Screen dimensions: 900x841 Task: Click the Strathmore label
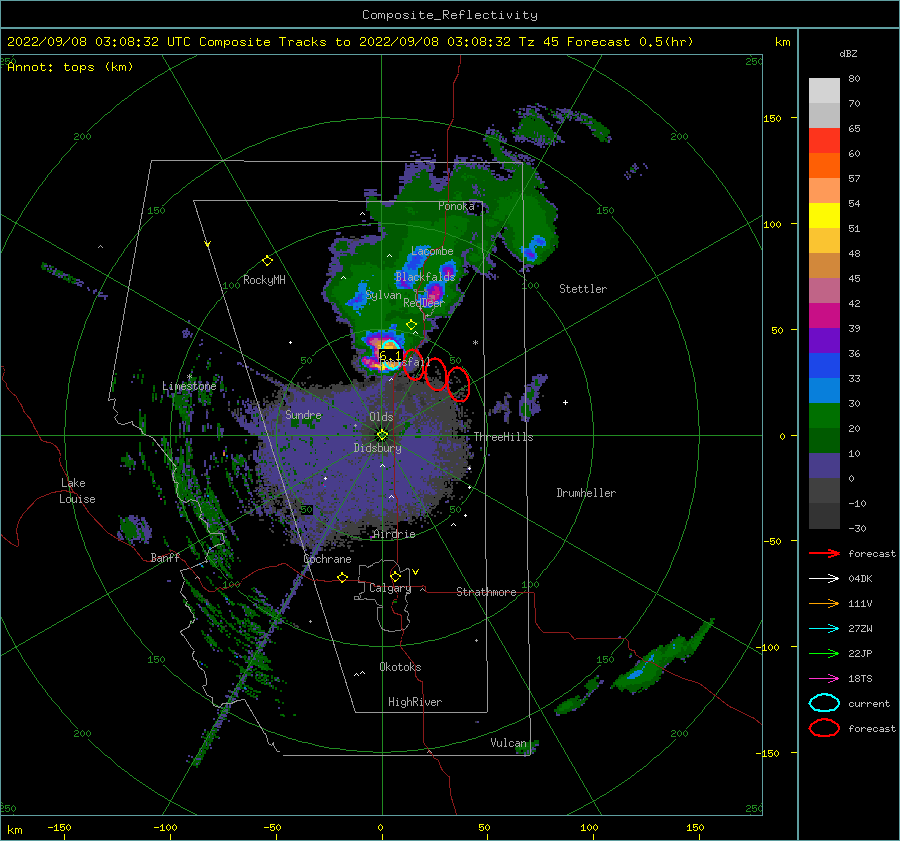coord(486,592)
